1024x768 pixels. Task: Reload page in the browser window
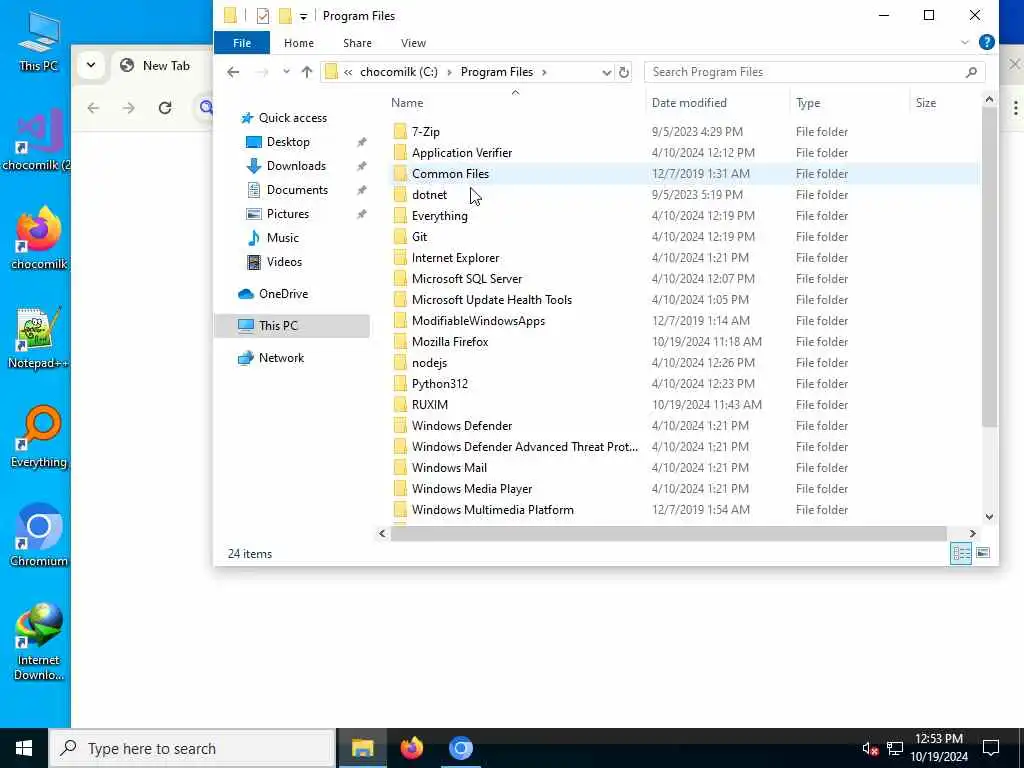(165, 108)
